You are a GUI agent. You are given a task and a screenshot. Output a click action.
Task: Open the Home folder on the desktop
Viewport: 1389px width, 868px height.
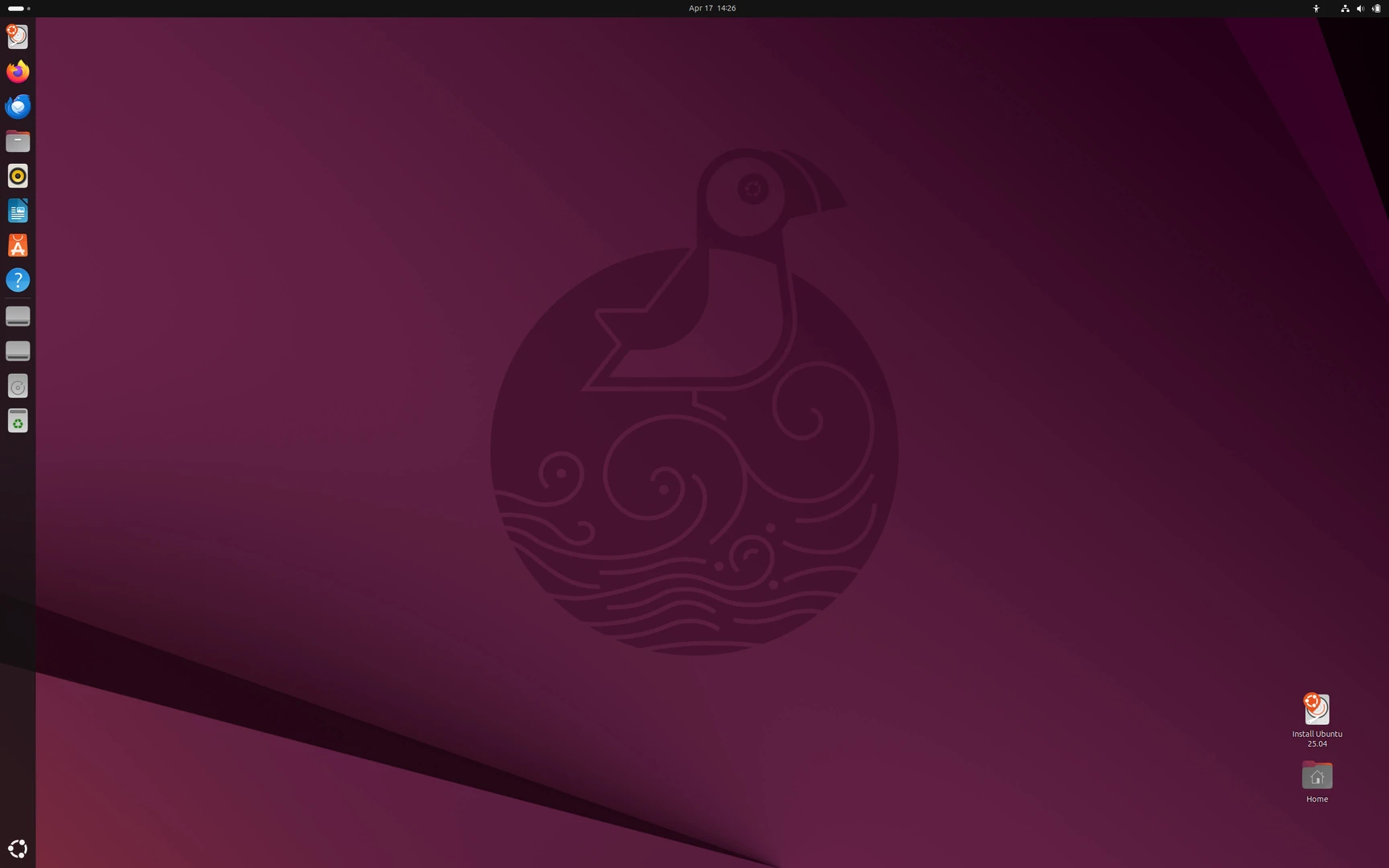(x=1317, y=776)
